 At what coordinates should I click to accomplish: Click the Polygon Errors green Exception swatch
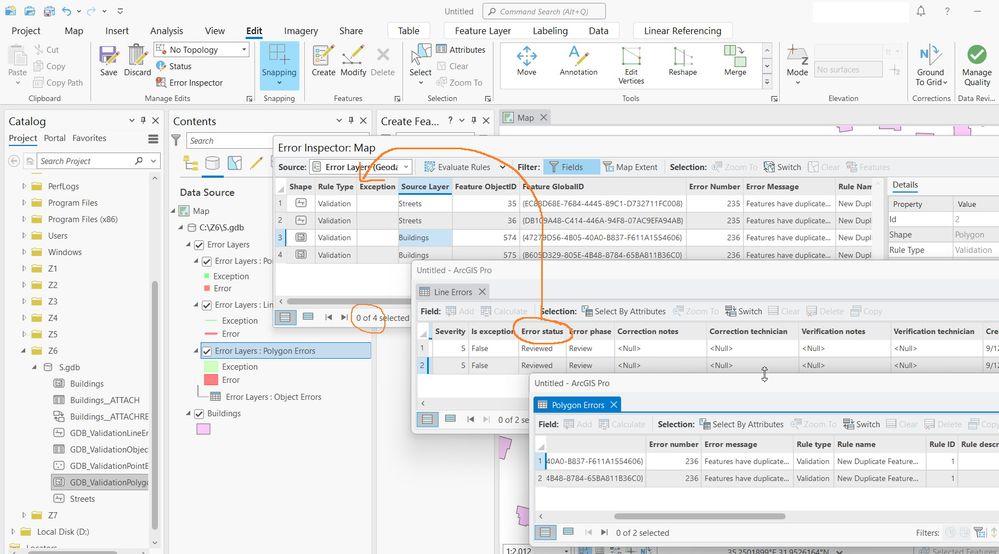[211, 367]
